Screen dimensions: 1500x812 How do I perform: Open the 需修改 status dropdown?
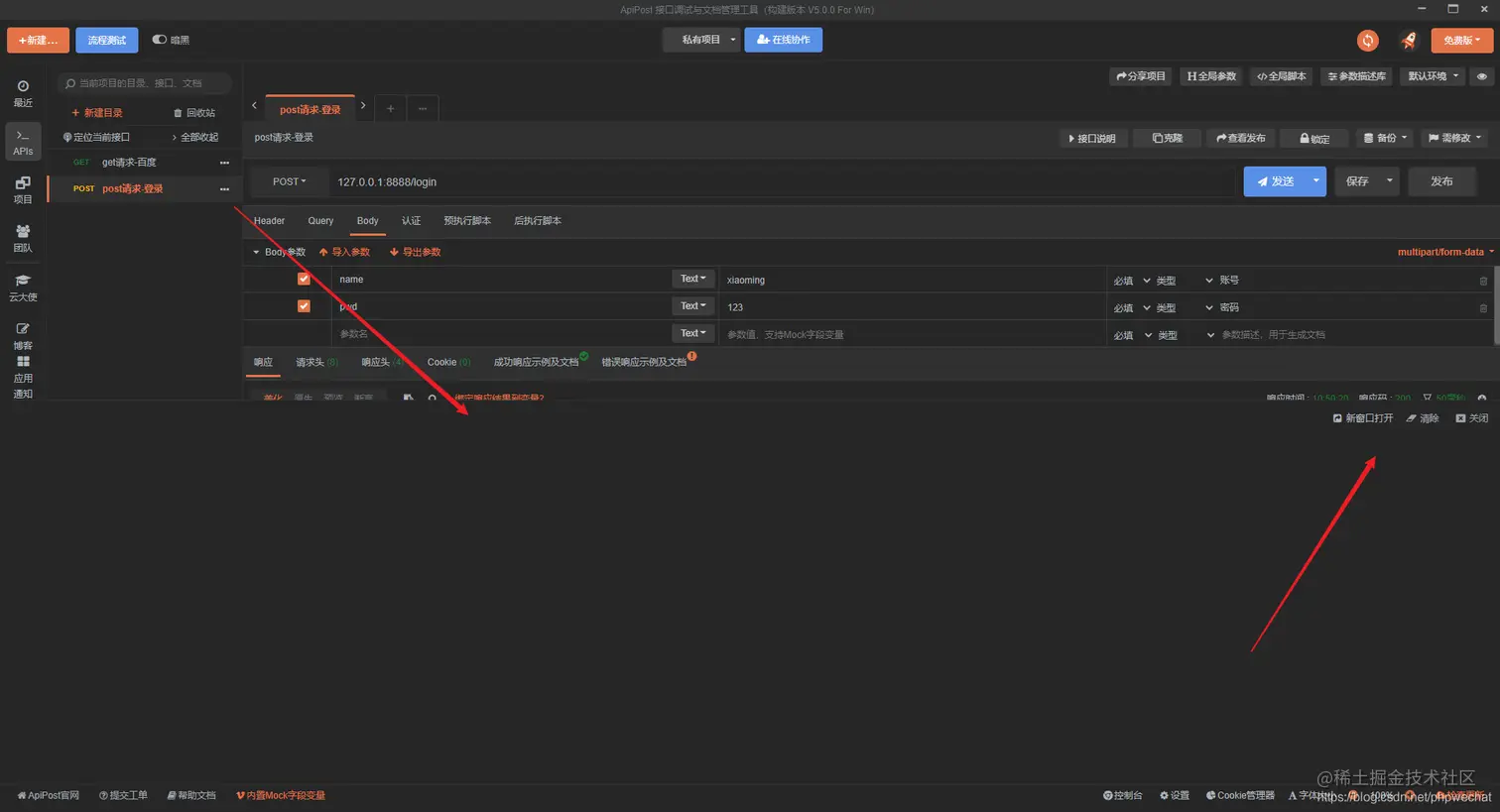1454,138
